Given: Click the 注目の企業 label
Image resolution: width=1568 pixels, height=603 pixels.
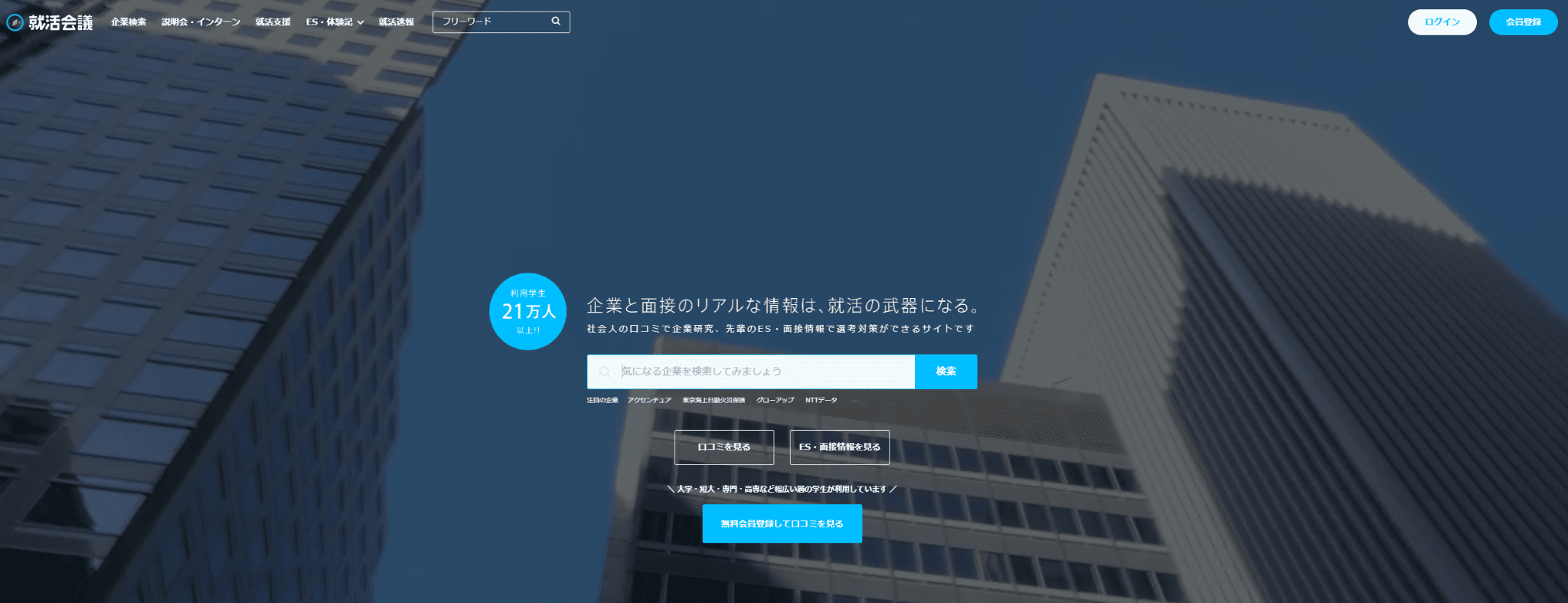Looking at the screenshot, I should click(603, 400).
